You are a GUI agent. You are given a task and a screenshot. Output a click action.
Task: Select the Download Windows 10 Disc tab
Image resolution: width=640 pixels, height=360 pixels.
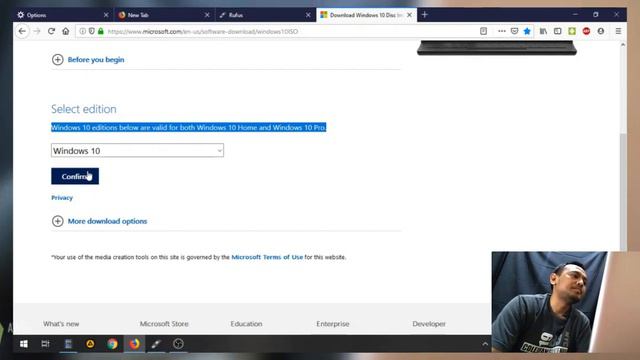366,15
